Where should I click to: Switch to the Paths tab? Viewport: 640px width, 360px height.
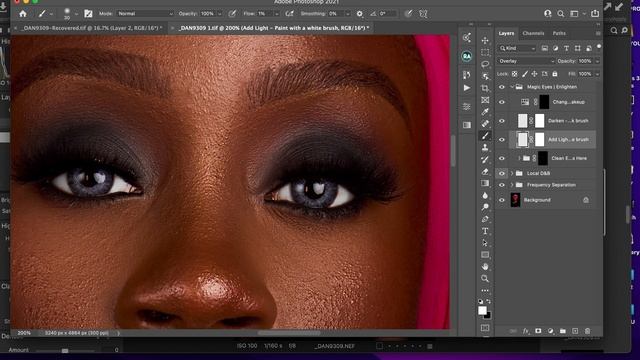[x=559, y=33]
